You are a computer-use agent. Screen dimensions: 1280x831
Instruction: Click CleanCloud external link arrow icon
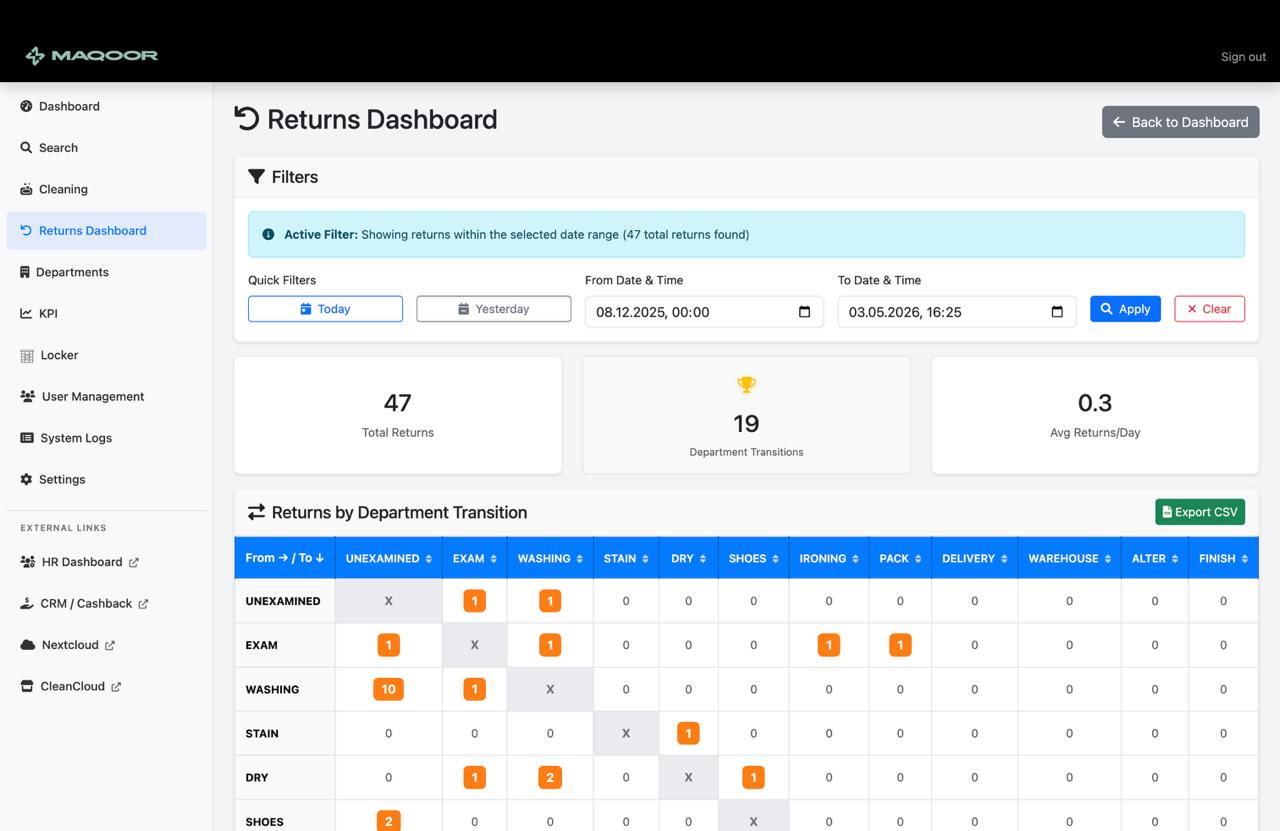click(116, 687)
